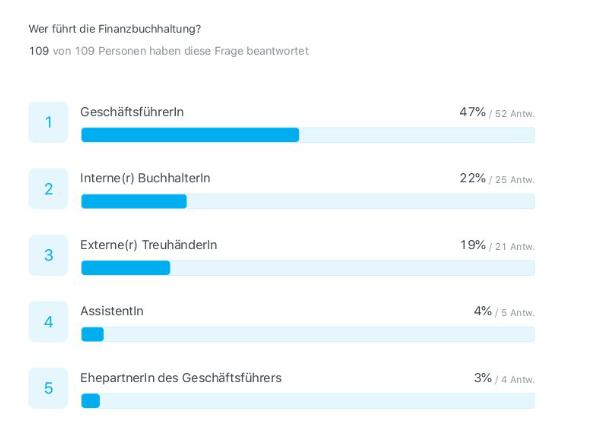This screenshot has width=614, height=448.
Task: Click the rank 2 number badge
Action: [48, 189]
